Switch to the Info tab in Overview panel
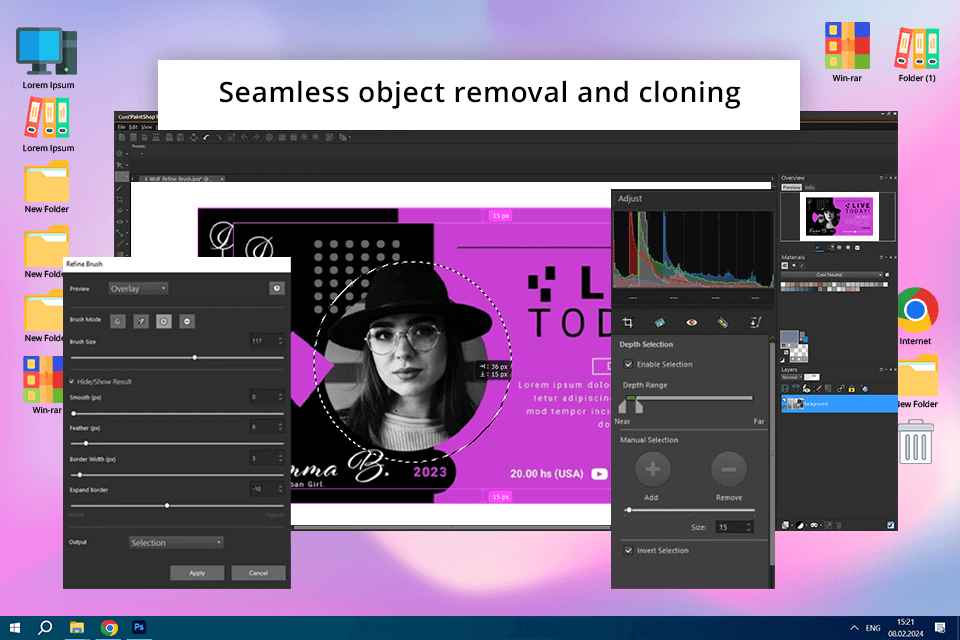The width and height of the screenshot is (960, 640). (x=809, y=187)
